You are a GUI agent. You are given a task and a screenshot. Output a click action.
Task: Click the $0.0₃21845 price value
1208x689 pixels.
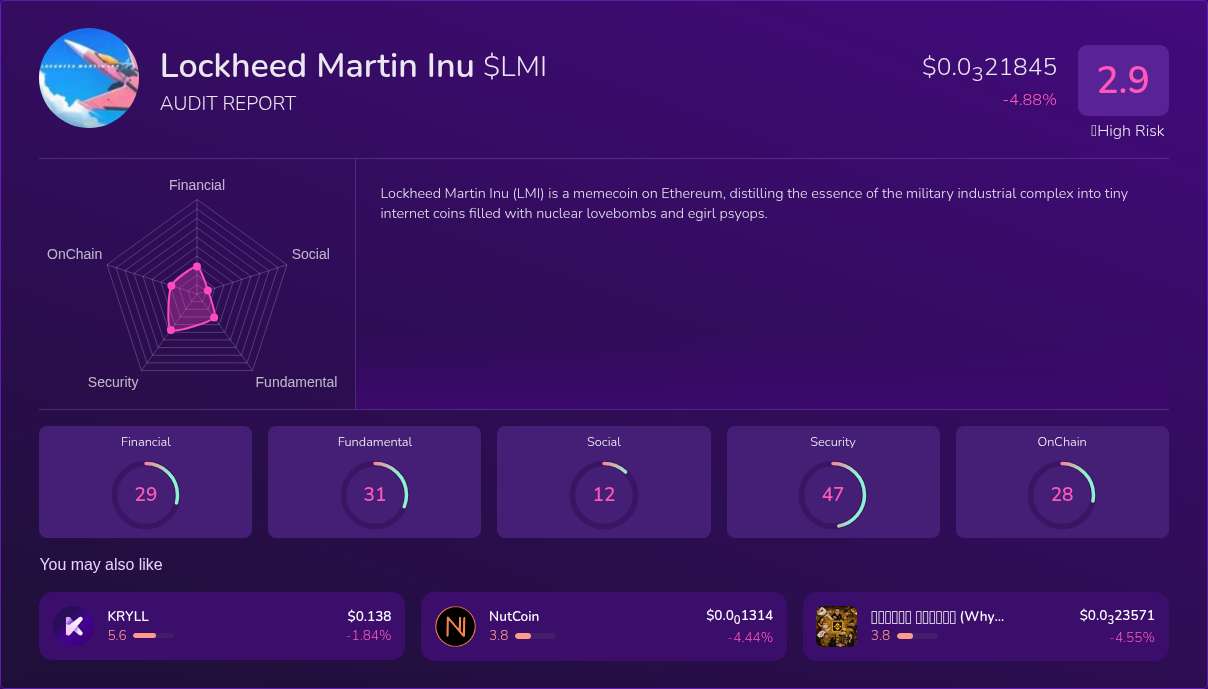pyautogui.click(x=989, y=68)
